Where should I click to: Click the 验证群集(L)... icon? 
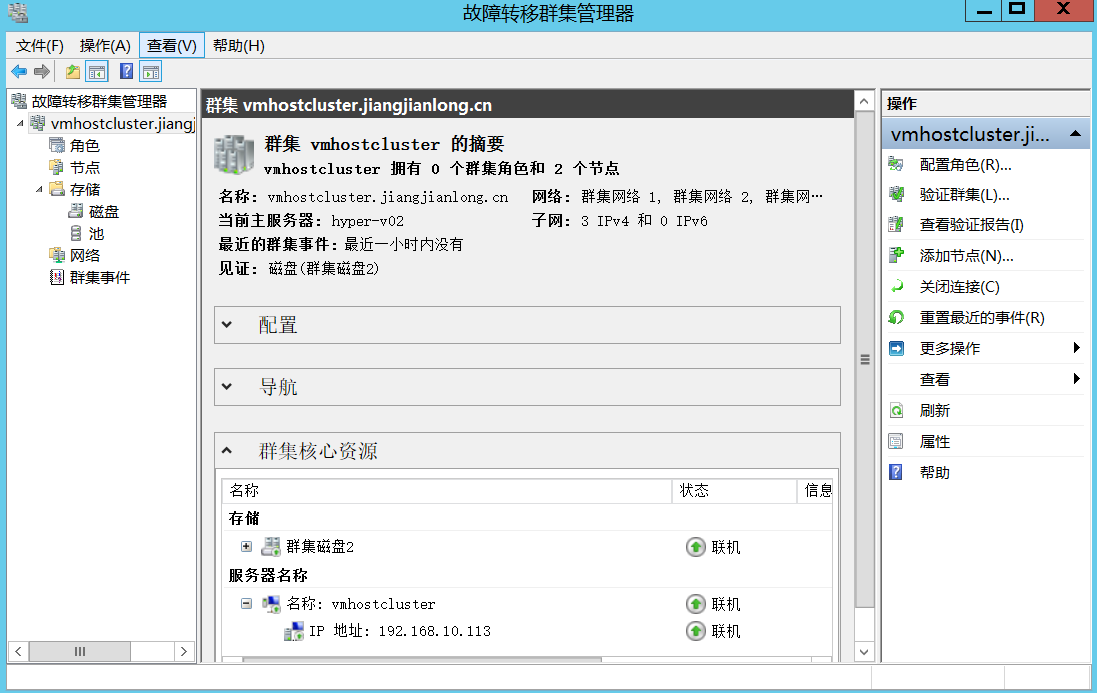(896, 194)
